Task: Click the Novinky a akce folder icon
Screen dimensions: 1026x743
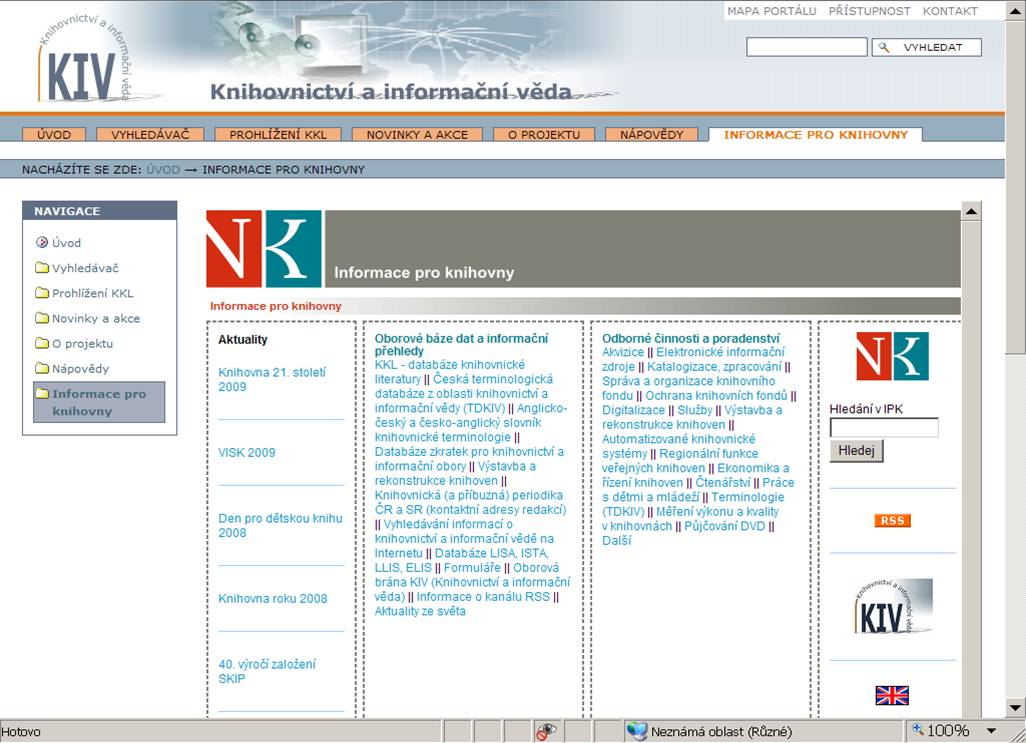Action: click(x=42, y=318)
